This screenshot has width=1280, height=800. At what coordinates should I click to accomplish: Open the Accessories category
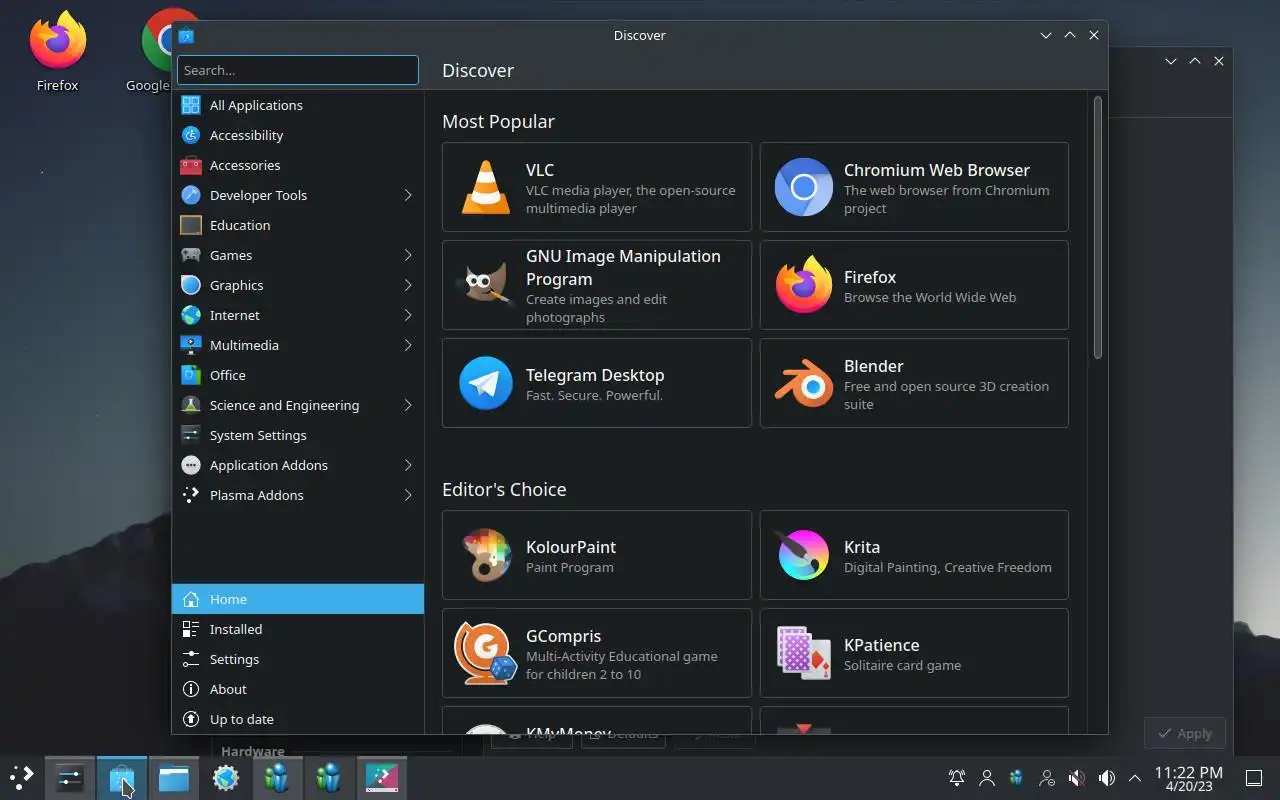(x=298, y=165)
